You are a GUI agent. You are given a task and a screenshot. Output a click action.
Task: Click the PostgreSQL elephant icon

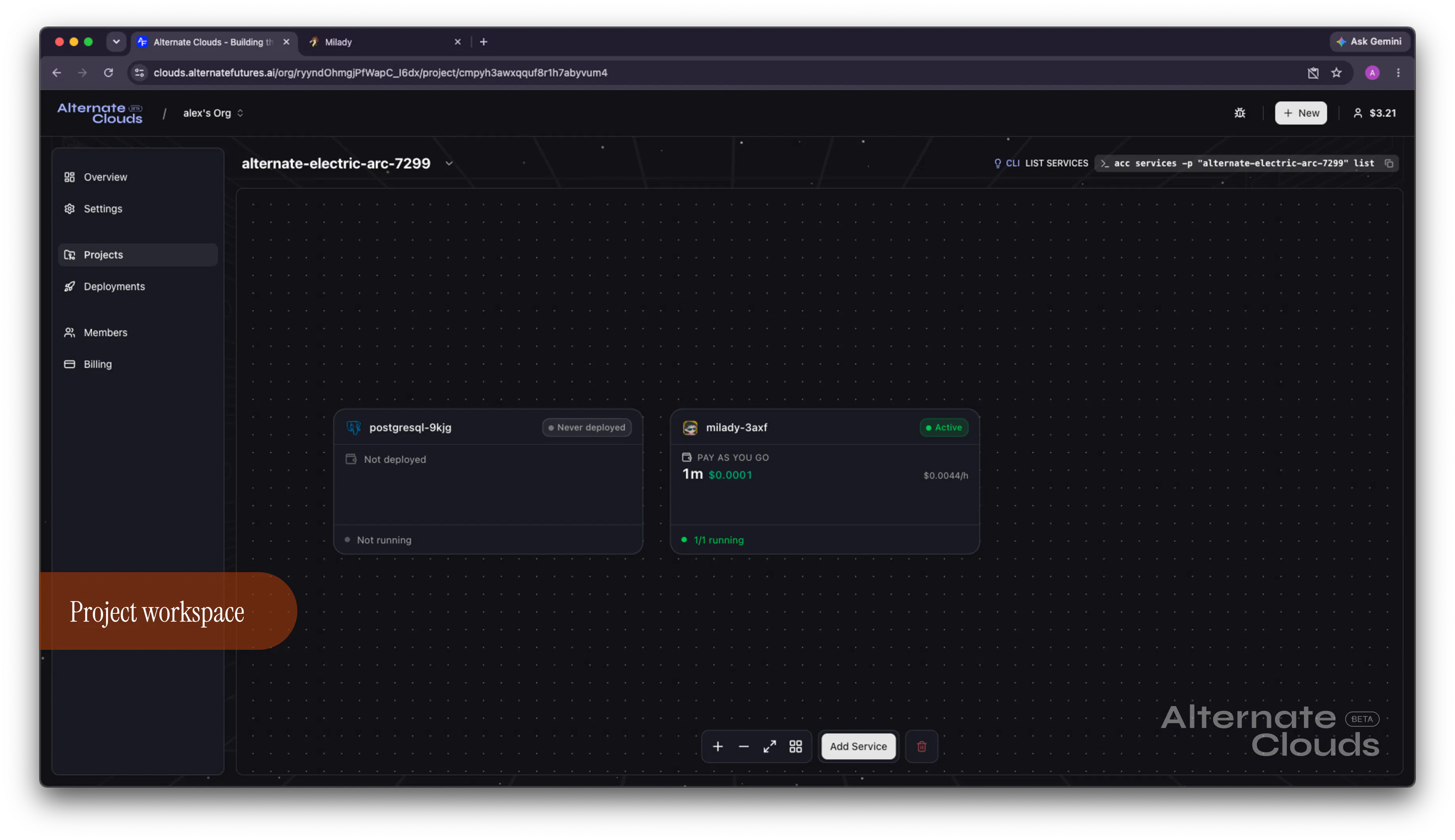point(353,428)
